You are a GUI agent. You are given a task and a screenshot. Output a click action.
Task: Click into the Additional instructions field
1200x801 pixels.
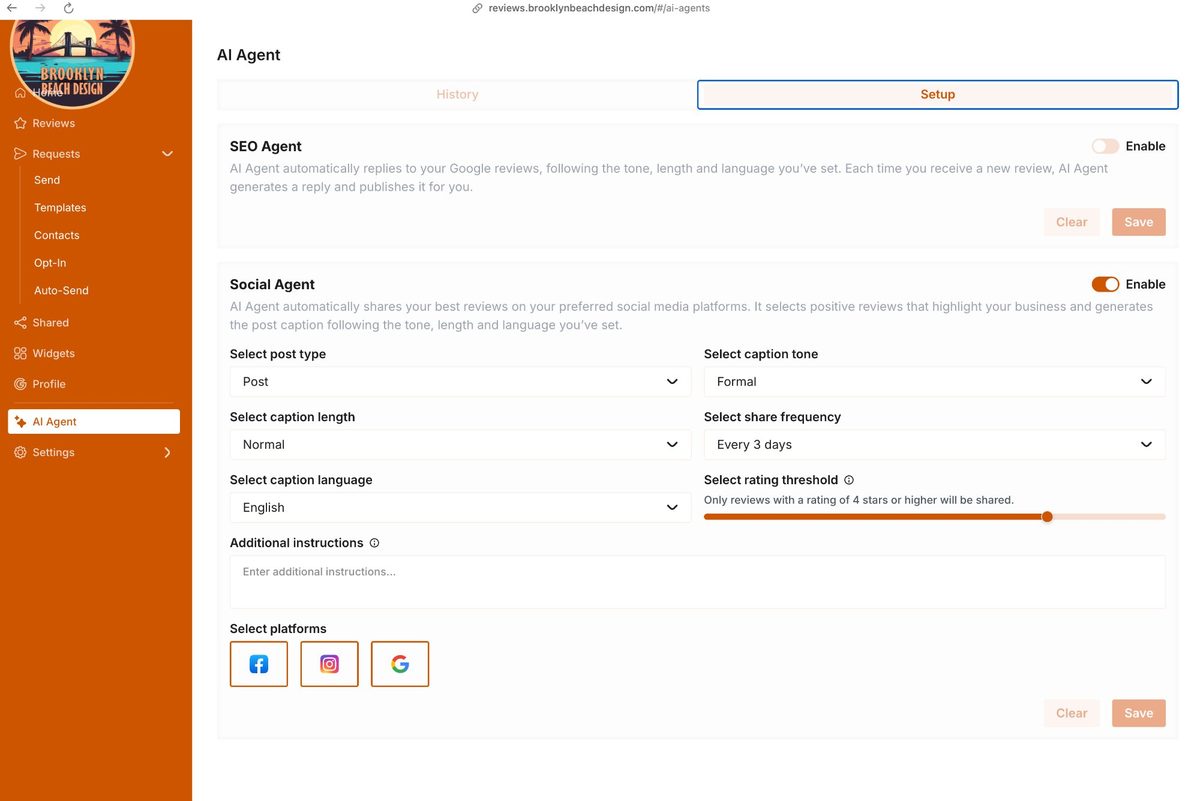click(698, 582)
